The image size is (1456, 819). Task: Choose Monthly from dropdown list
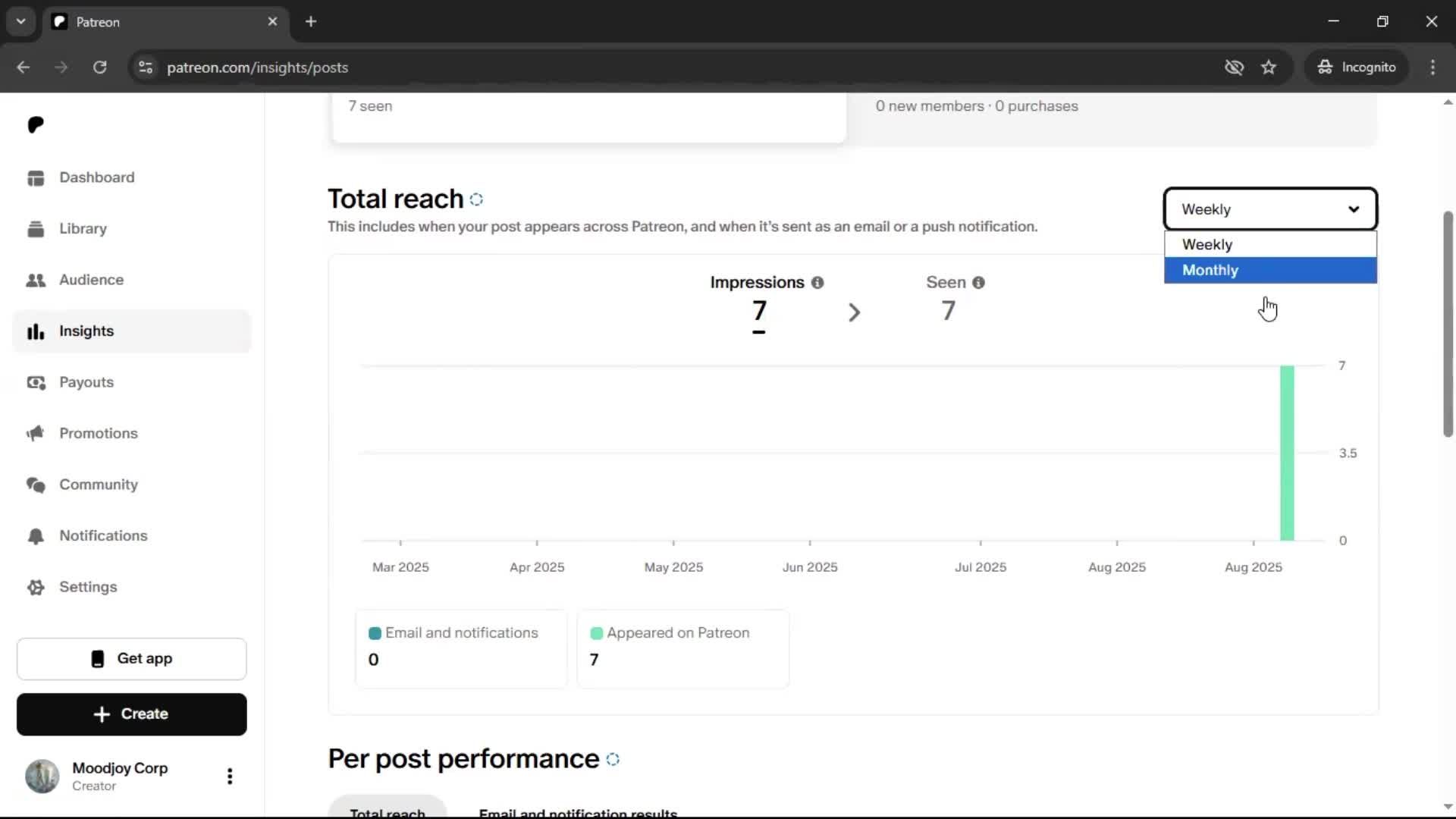coord(1270,270)
